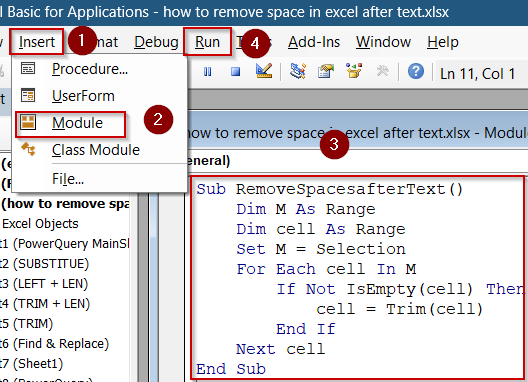
Task: Click the (General) object dropdown
Action: coord(209,161)
